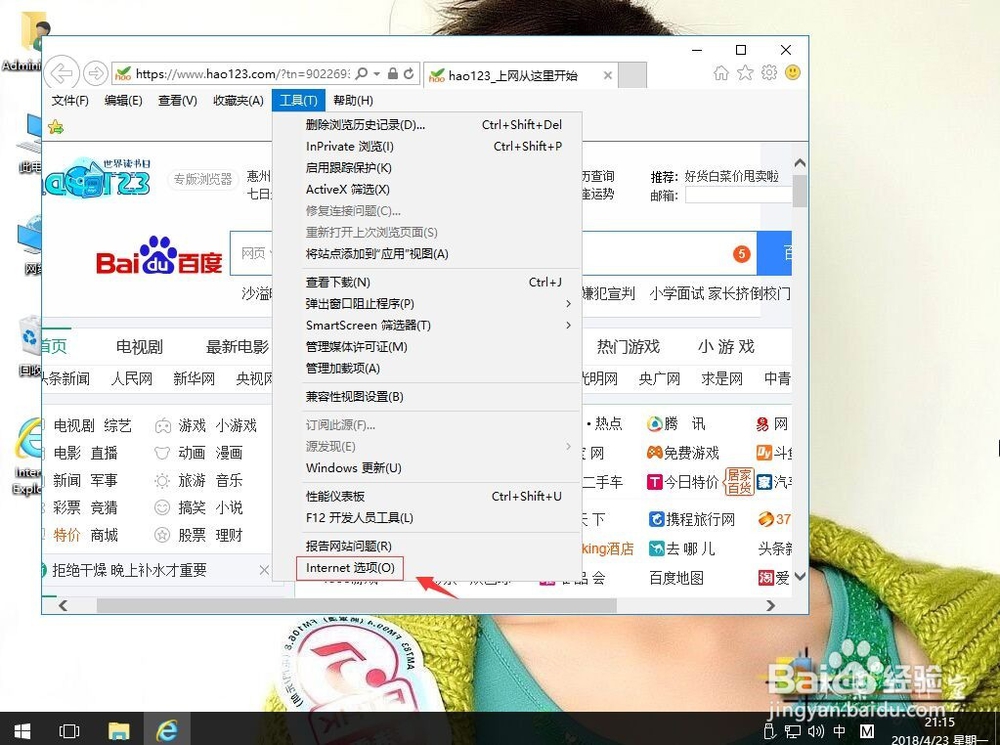Click horizontal scrollbar right arrow
This screenshot has width=1000, height=745.
(771, 605)
